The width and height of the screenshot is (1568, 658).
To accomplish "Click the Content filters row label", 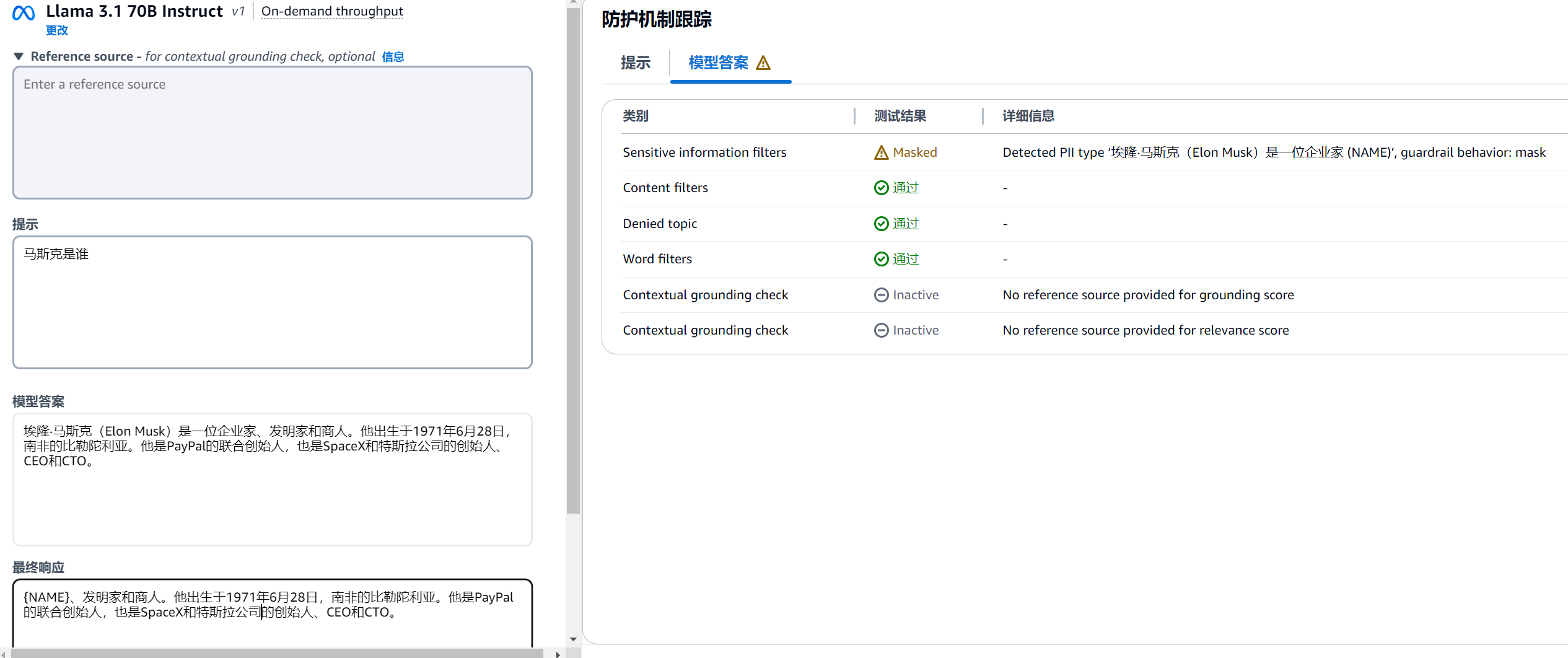I will tap(665, 188).
